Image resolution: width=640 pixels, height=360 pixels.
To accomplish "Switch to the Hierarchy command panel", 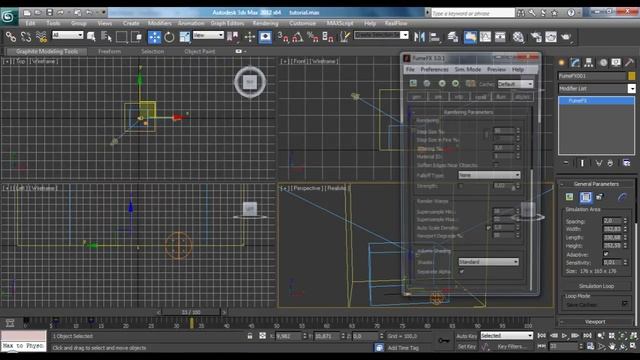I will point(589,62).
